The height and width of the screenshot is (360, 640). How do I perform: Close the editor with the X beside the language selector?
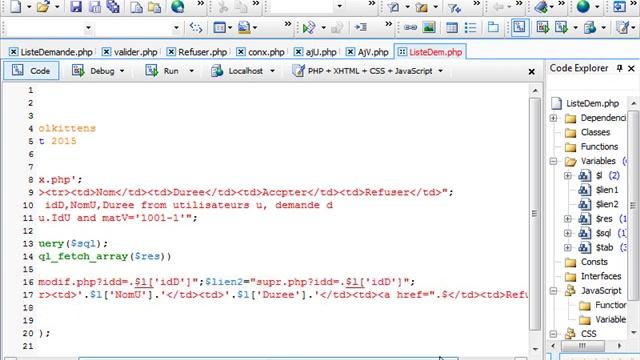pos(531,72)
